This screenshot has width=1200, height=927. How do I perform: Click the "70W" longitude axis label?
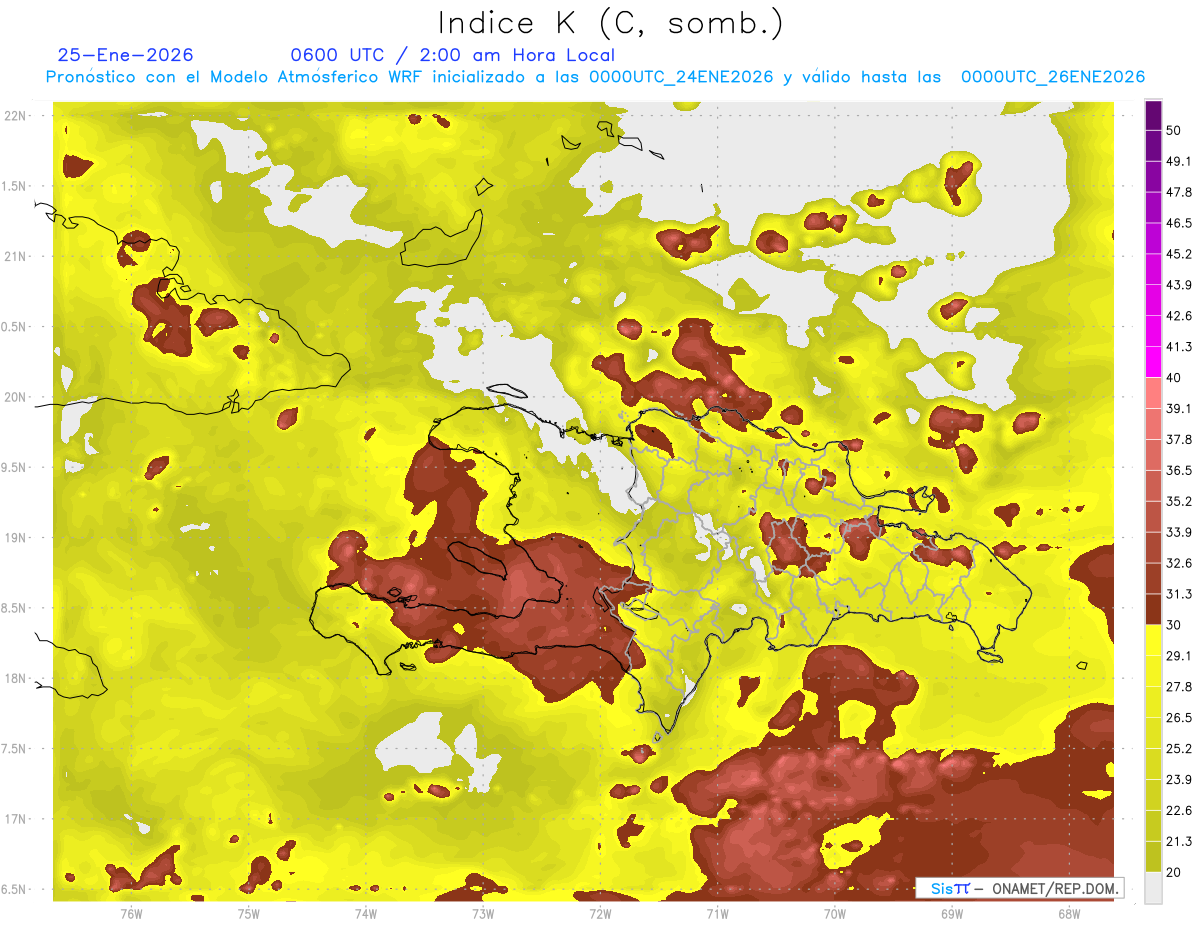click(x=835, y=914)
